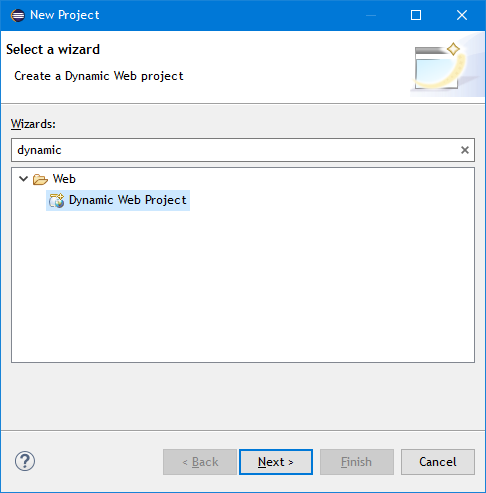Select the Dynamic Web Project entry
Image resolution: width=486 pixels, height=493 pixels.
point(118,200)
